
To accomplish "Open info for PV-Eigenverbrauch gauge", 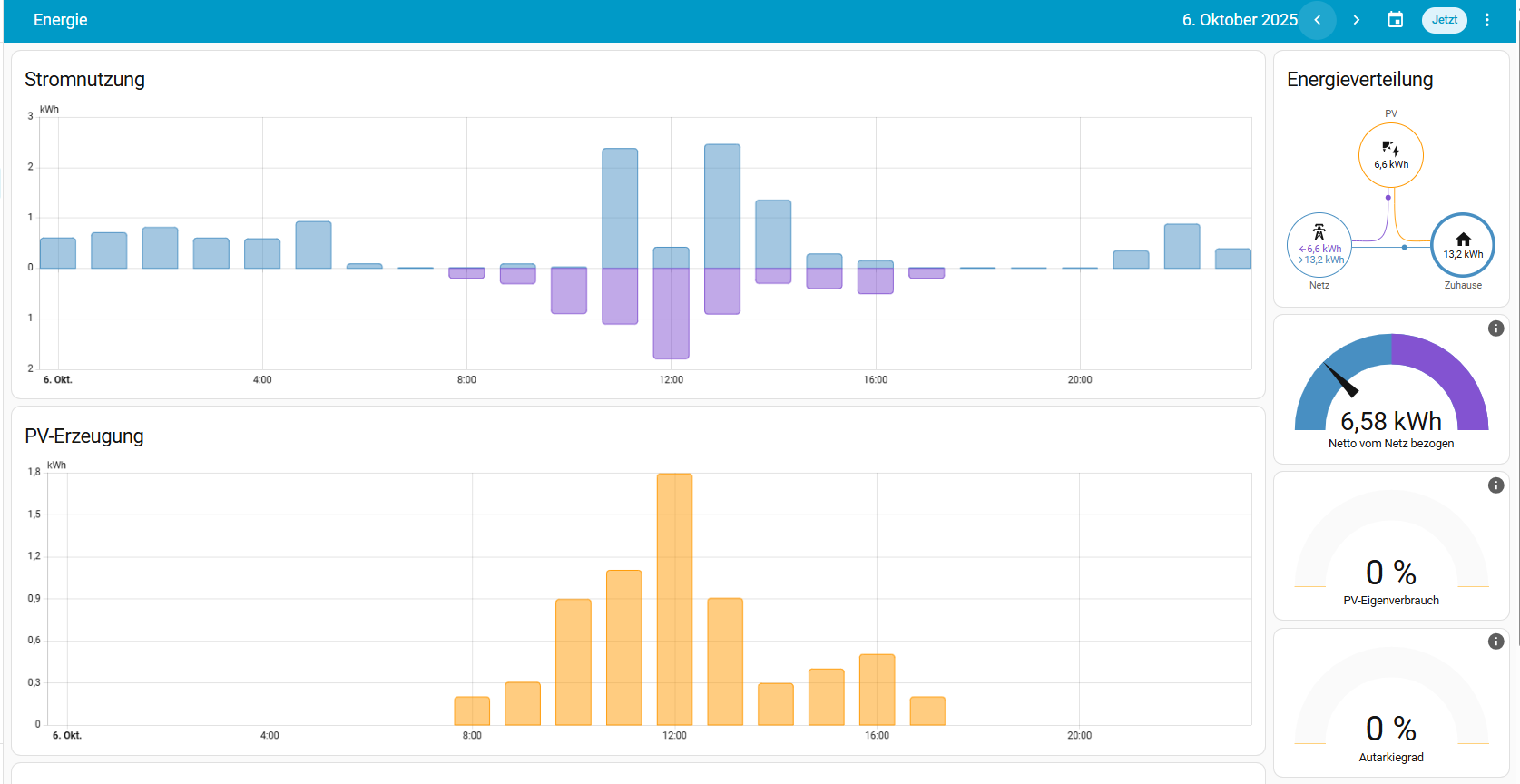I will [1496, 485].
